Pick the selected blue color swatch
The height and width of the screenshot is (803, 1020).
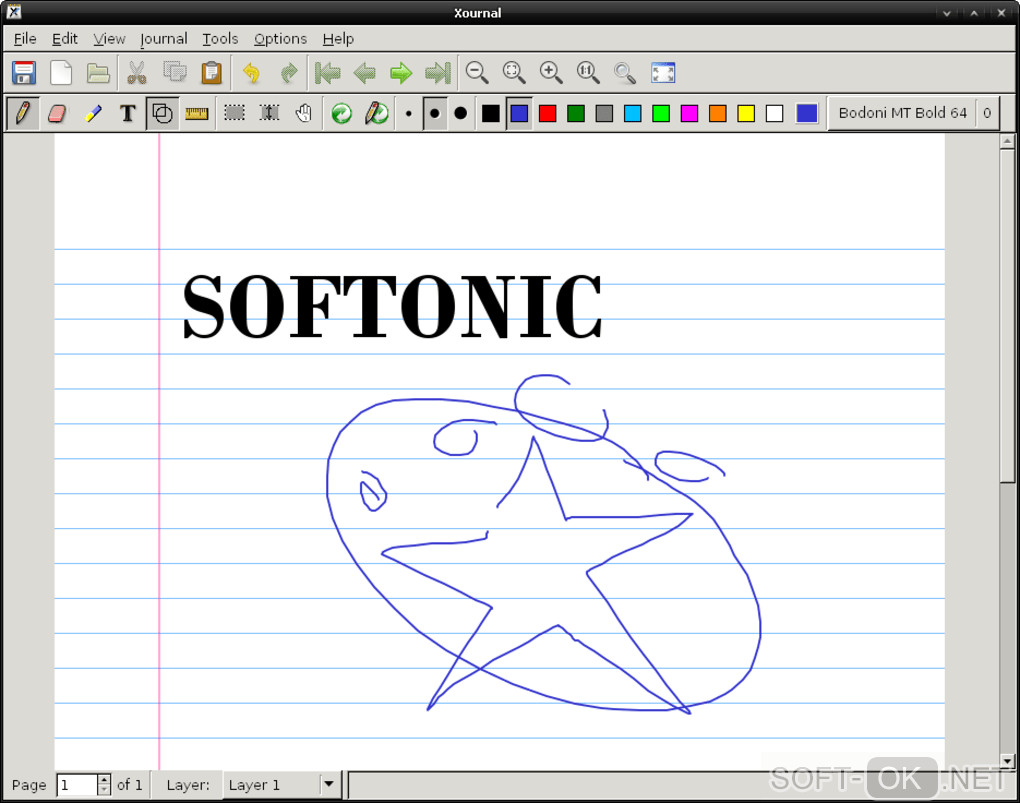(x=519, y=114)
